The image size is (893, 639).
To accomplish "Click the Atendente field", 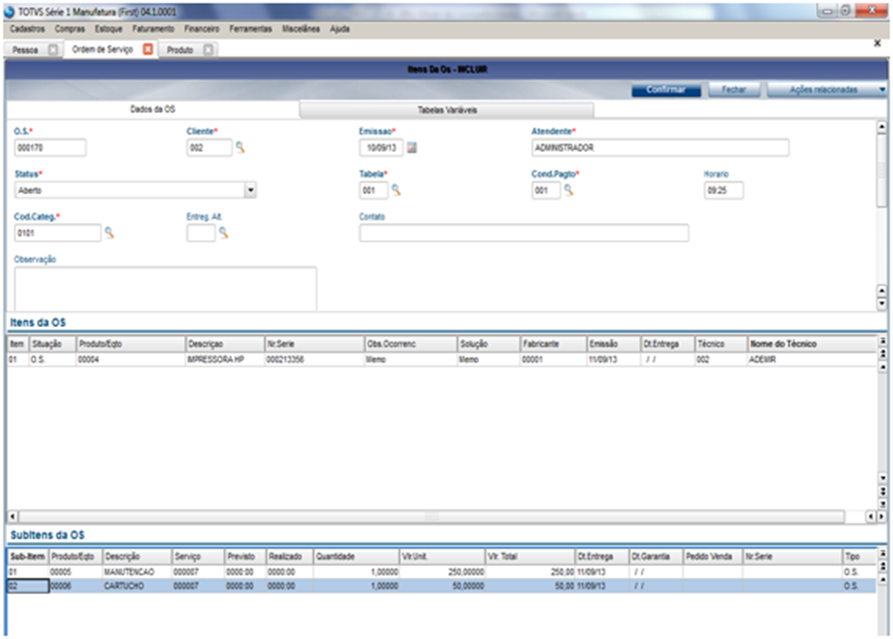I will tap(660, 148).
